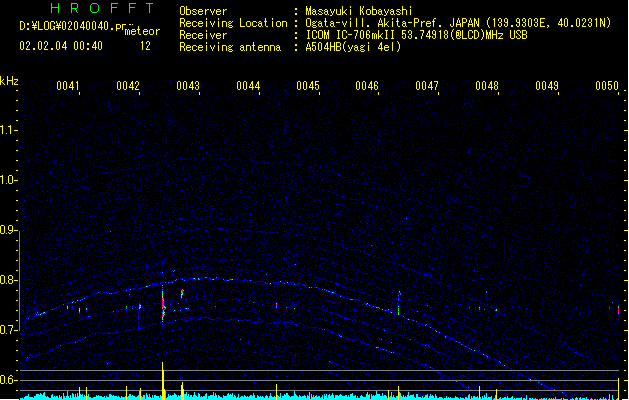This screenshot has width=629, height=400.
Task: Click the Receiving antenna label
Action: click(x=230, y=47)
